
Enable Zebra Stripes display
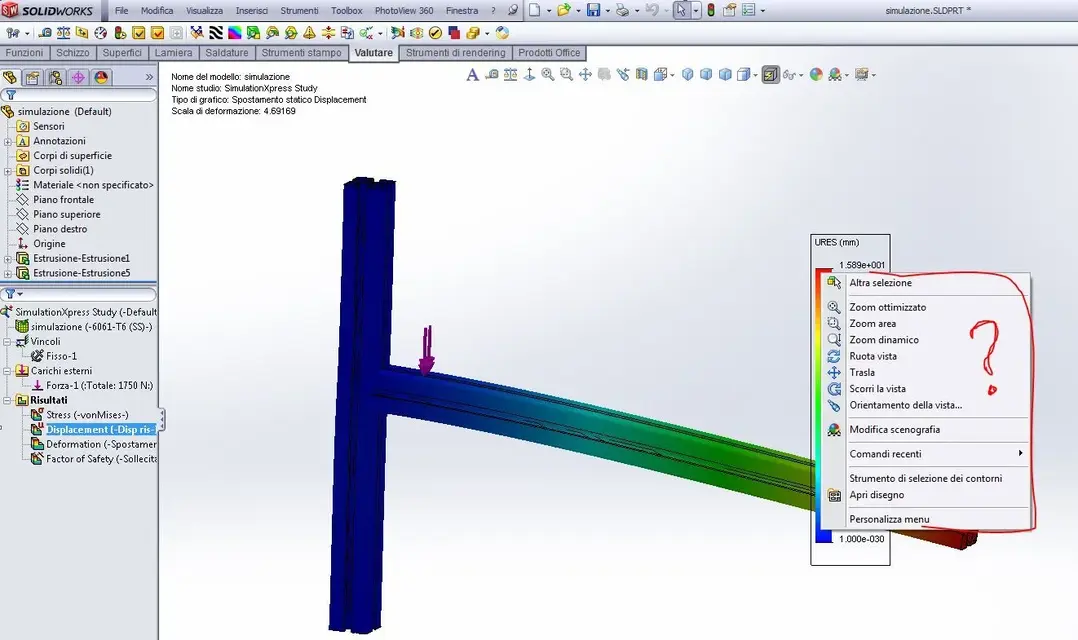coord(216,32)
